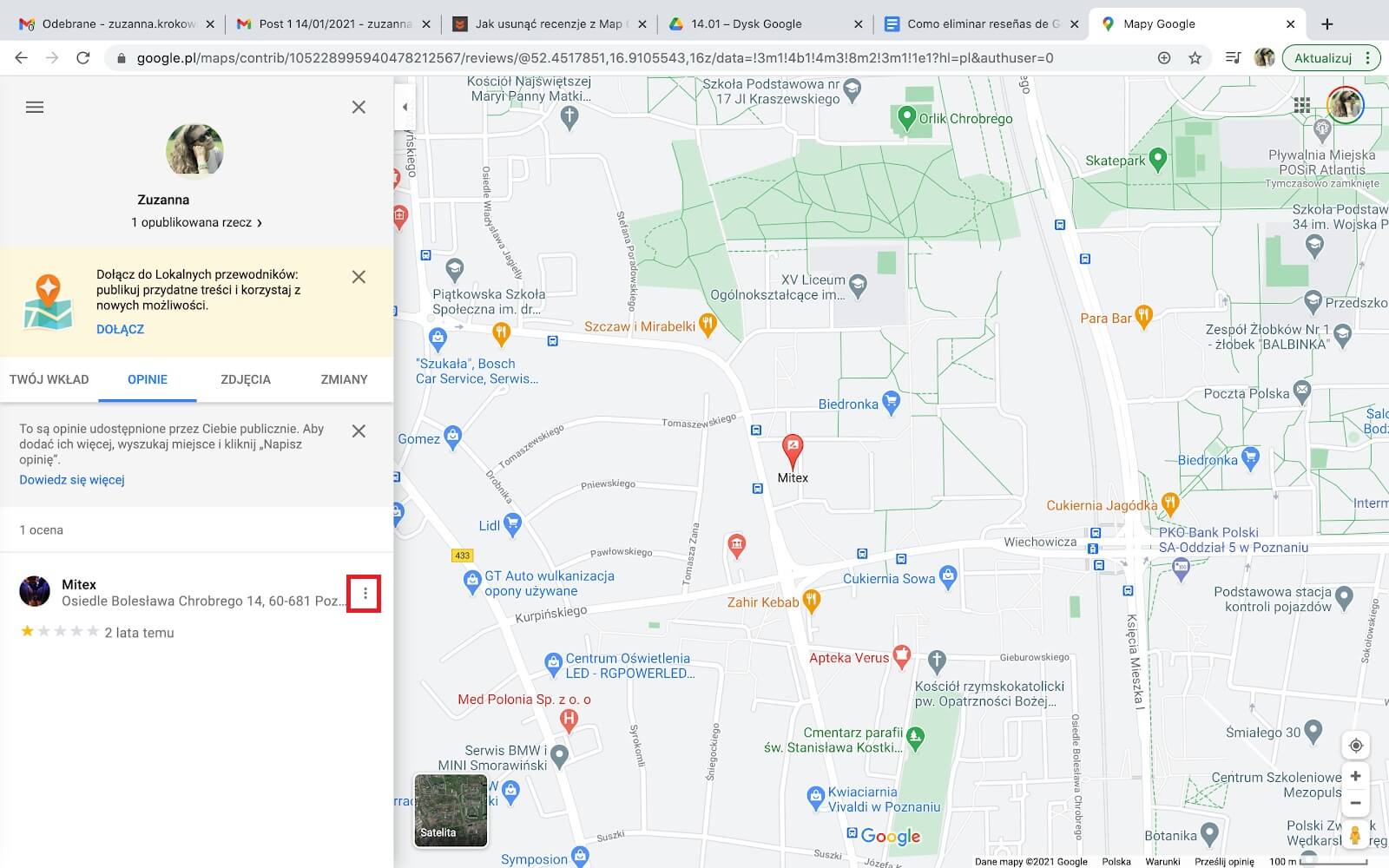Screen dimensions: 1389x868
Task: Open 'Dowiedz się więcej' link
Action: [x=72, y=480]
